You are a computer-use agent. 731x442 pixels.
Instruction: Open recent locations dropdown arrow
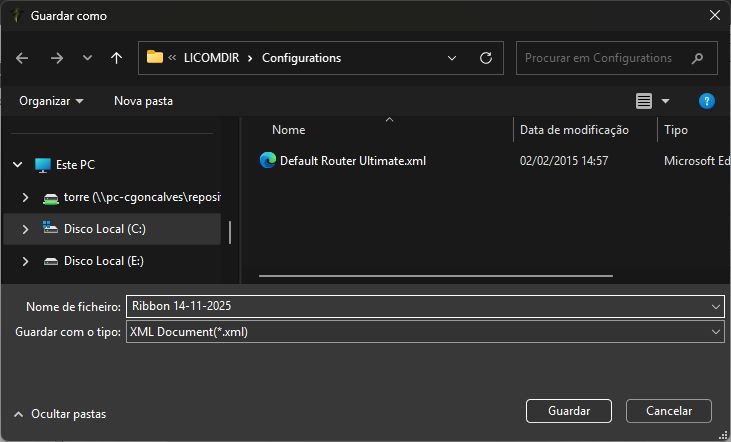pyautogui.click(x=86, y=58)
